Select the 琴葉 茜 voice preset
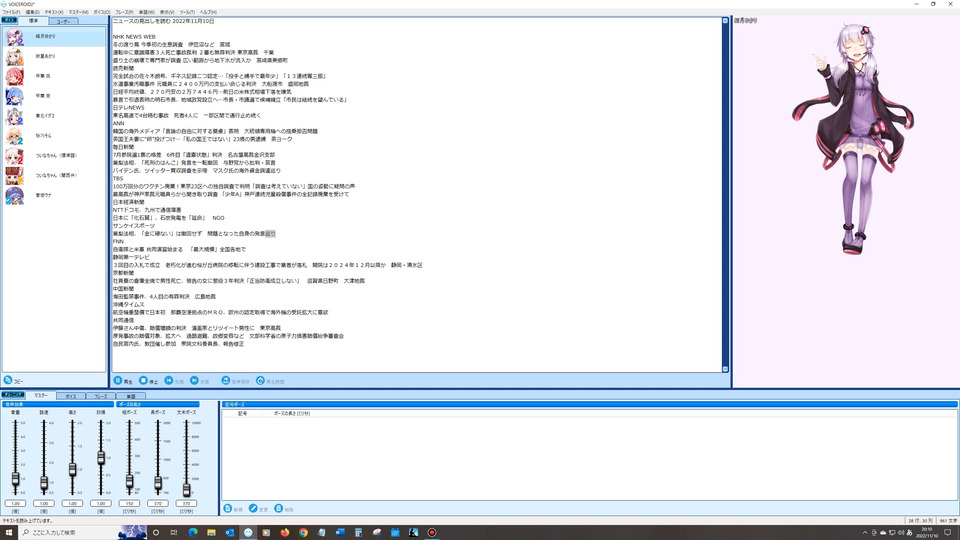Viewport: 960px width, 540px height. click(x=54, y=76)
